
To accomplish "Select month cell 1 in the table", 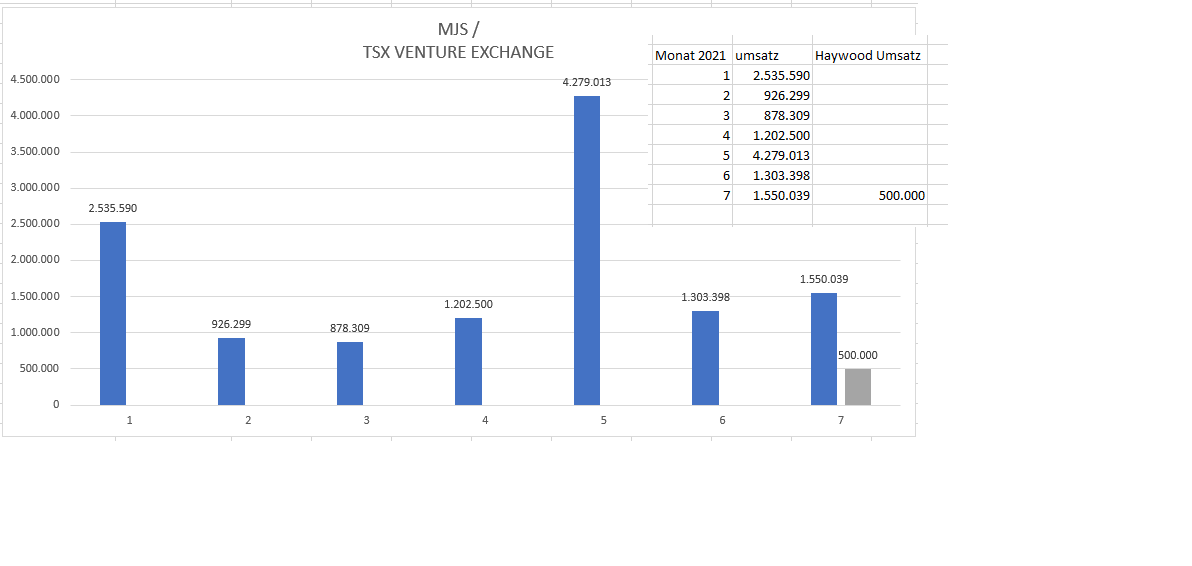I will (693, 75).
